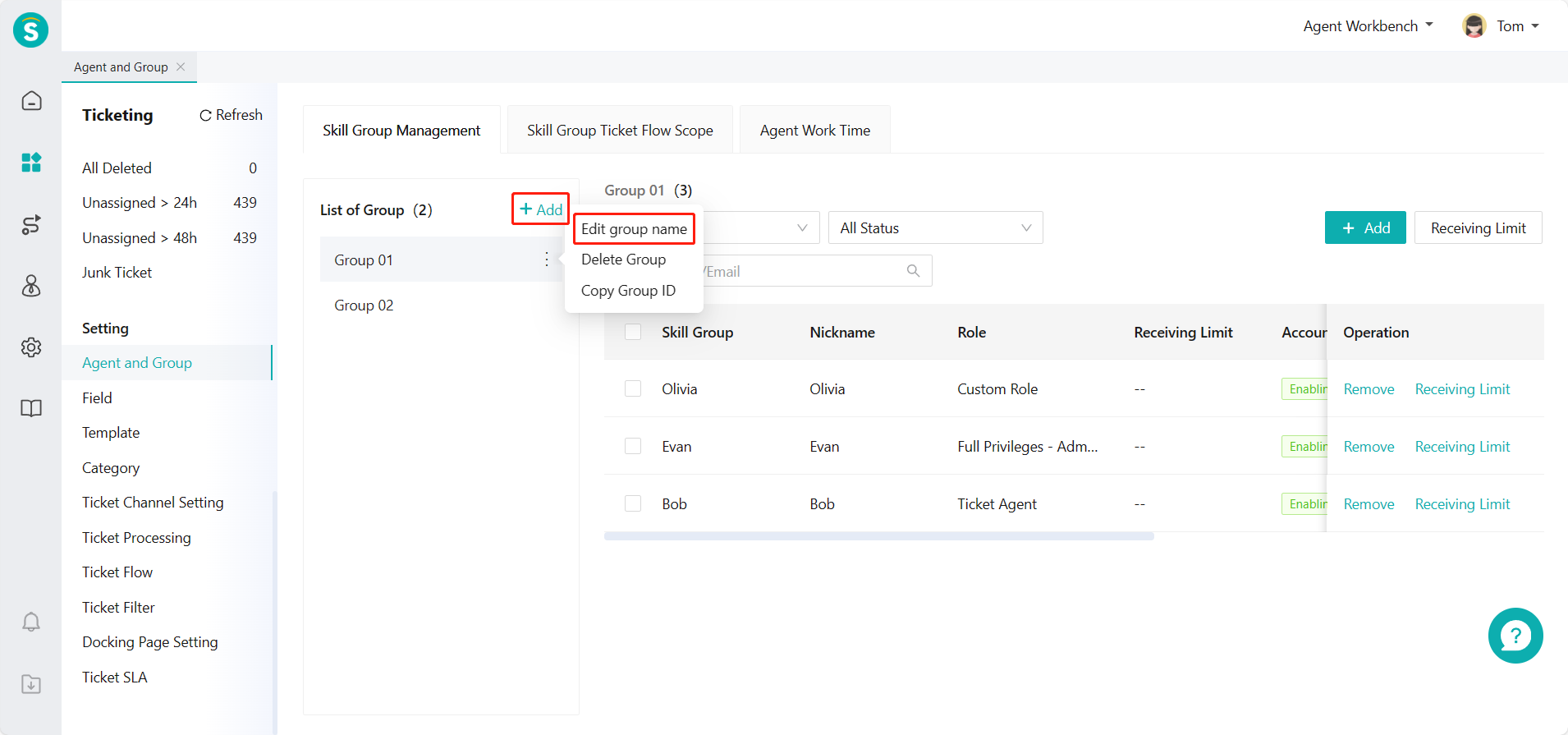Switch to Skill Group Management tab
This screenshot has width=1568, height=735.
click(401, 130)
